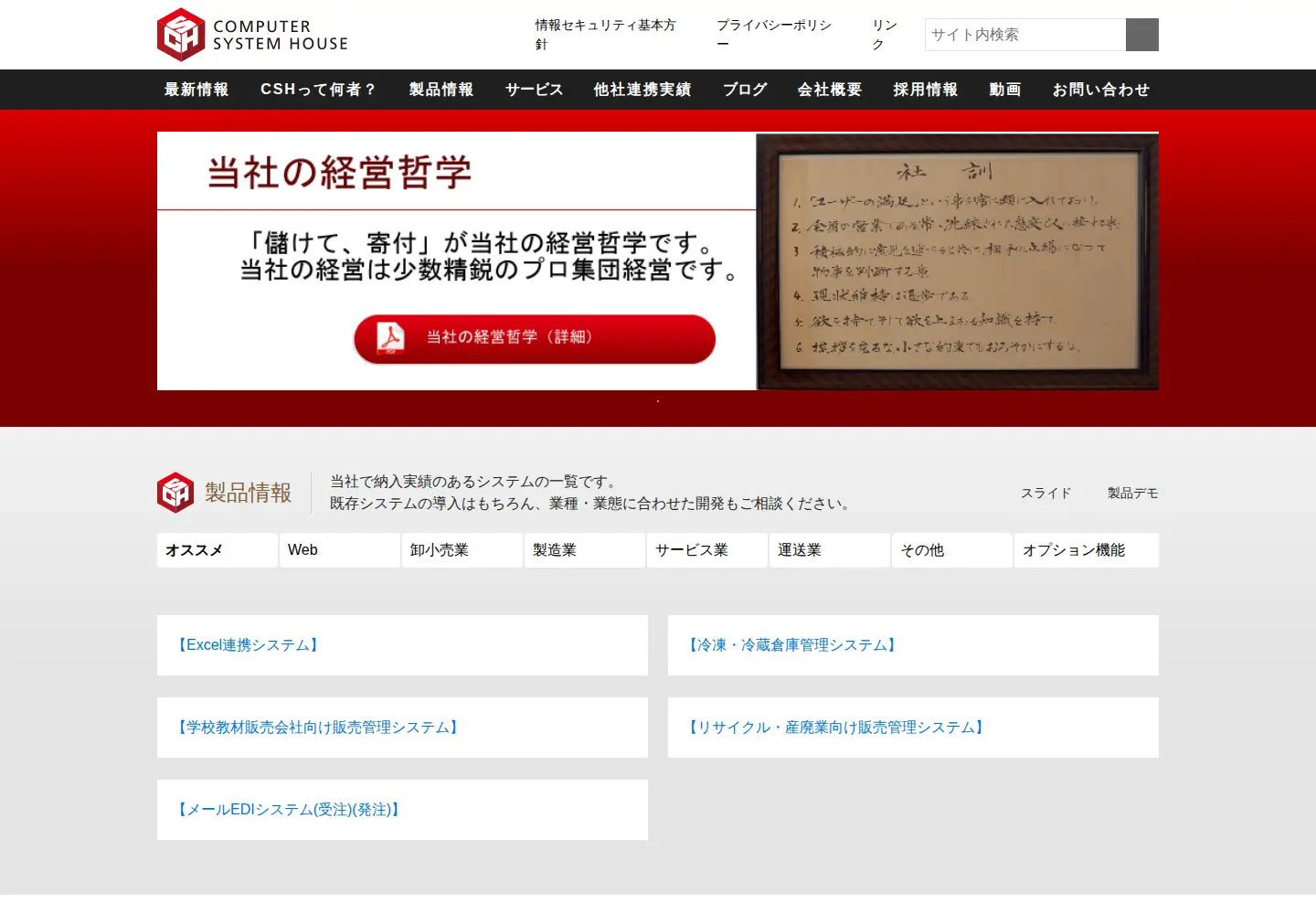This screenshot has height=914, width=1316.
Task: Open 採用情報 menu item
Action: (x=926, y=90)
